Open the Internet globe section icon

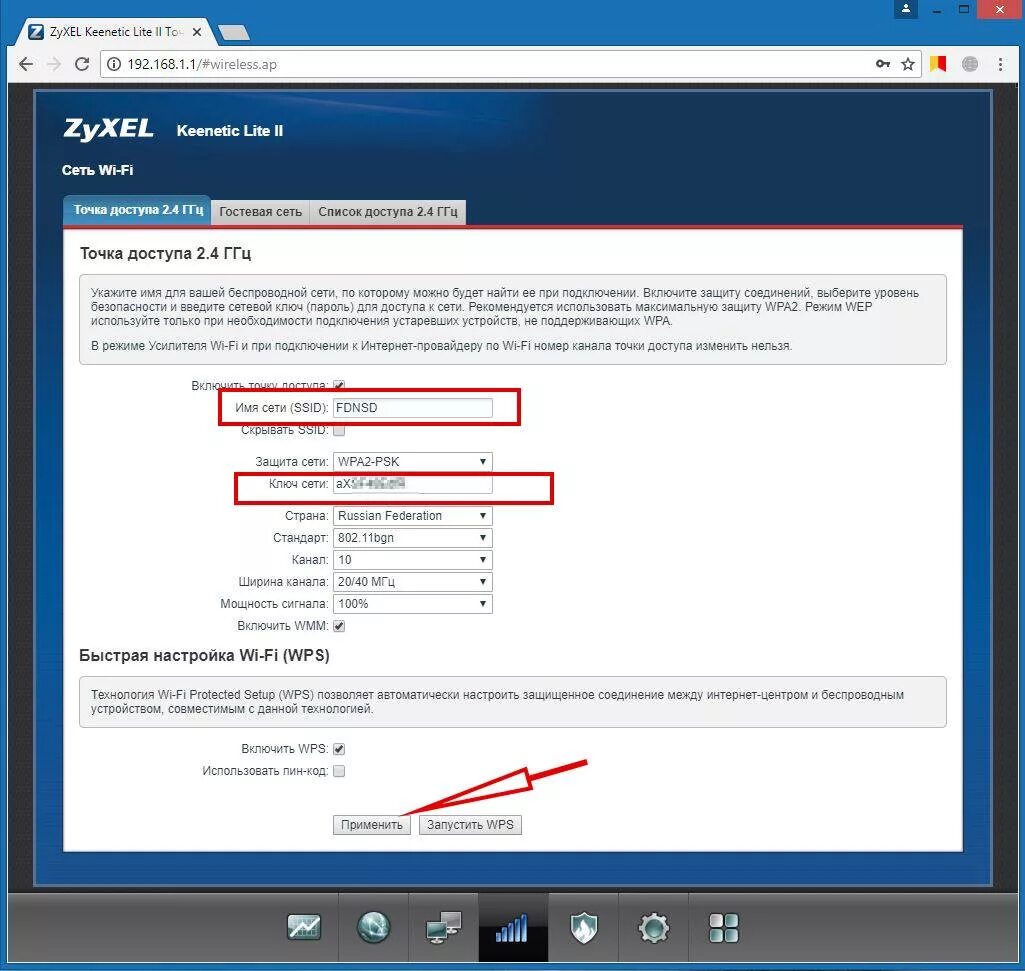point(373,927)
